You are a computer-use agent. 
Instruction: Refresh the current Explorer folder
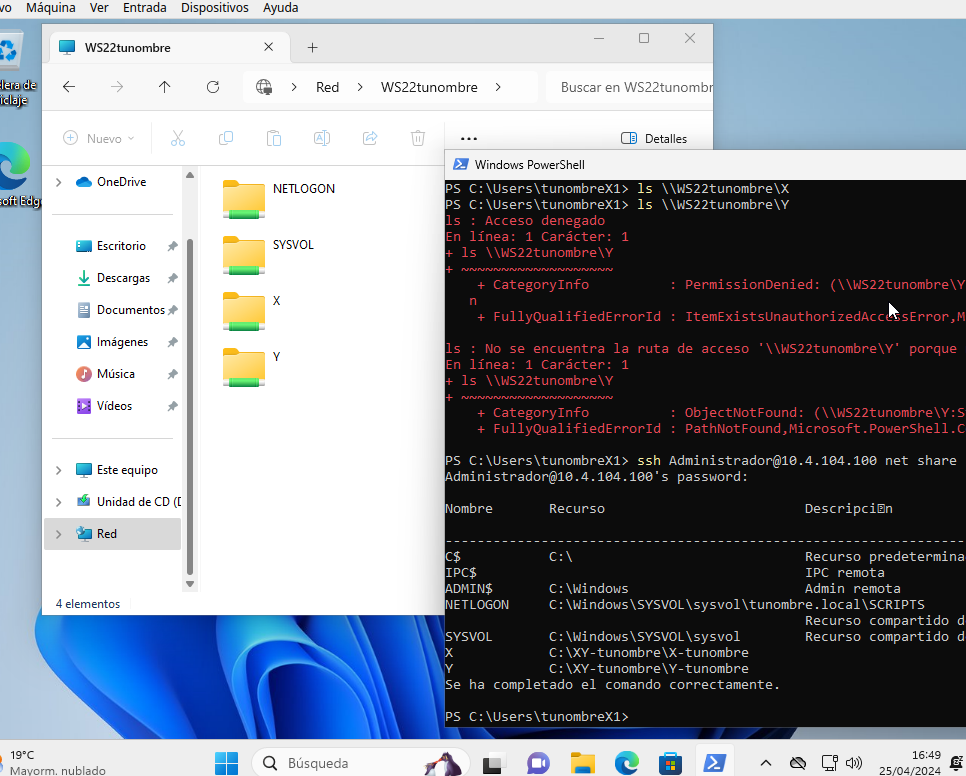(x=213, y=87)
